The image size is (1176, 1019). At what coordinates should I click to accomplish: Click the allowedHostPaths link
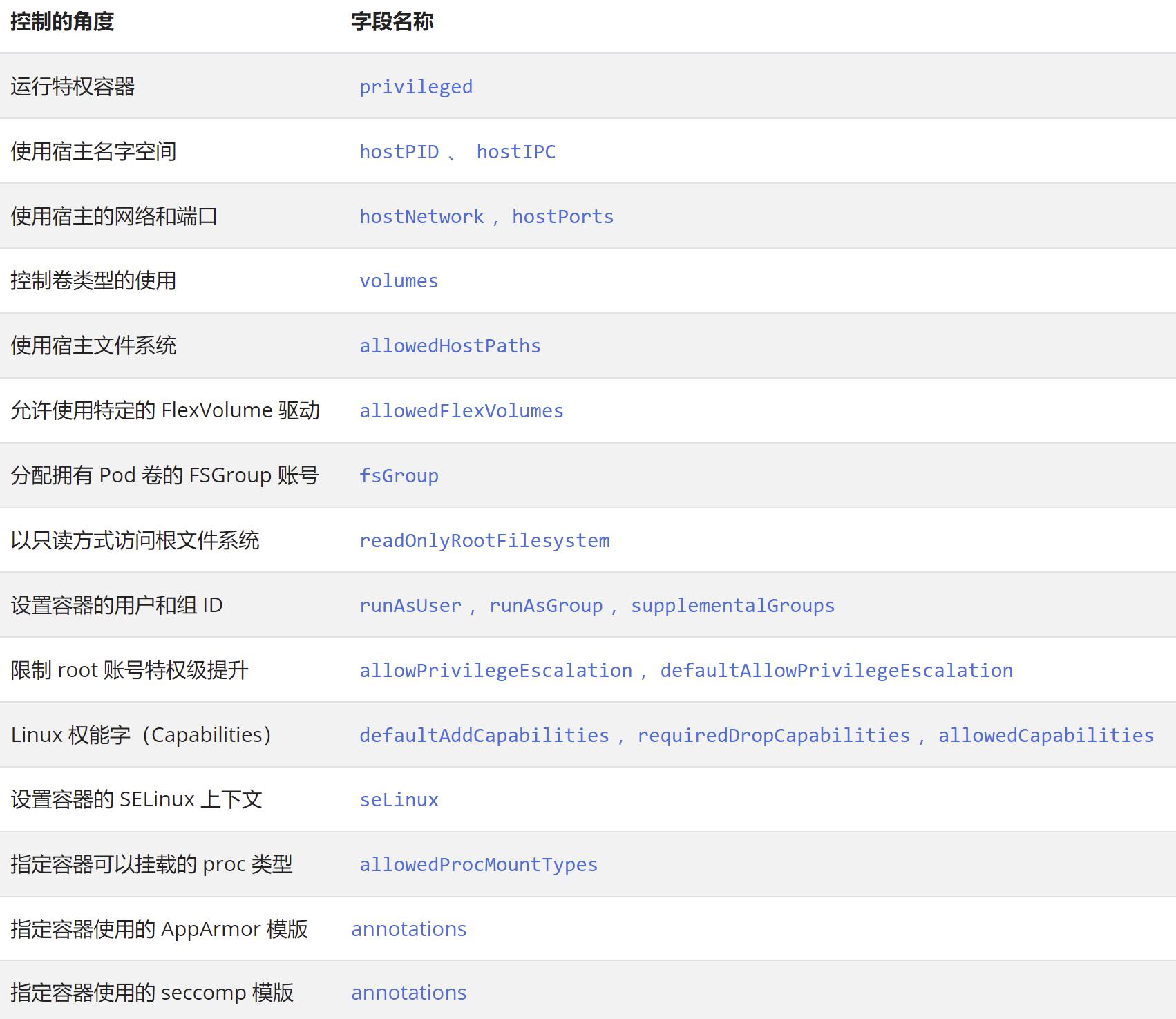click(450, 345)
